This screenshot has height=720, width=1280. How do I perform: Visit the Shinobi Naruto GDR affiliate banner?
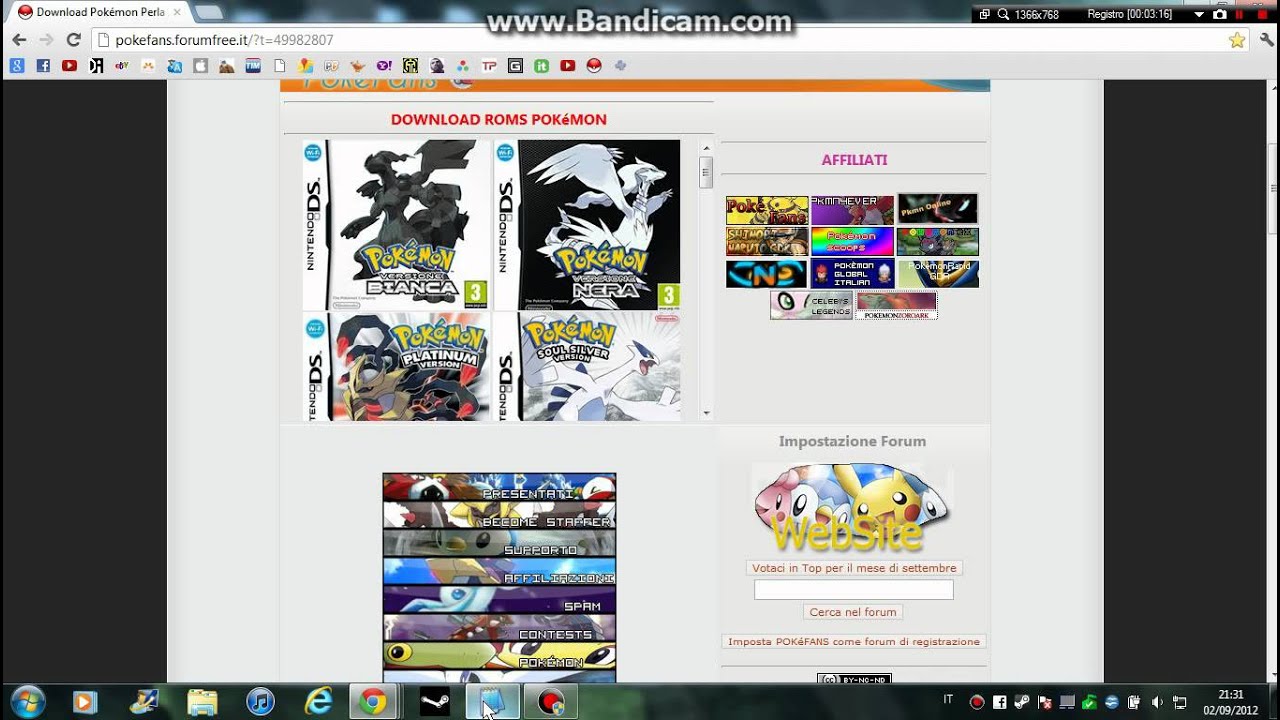(x=767, y=242)
